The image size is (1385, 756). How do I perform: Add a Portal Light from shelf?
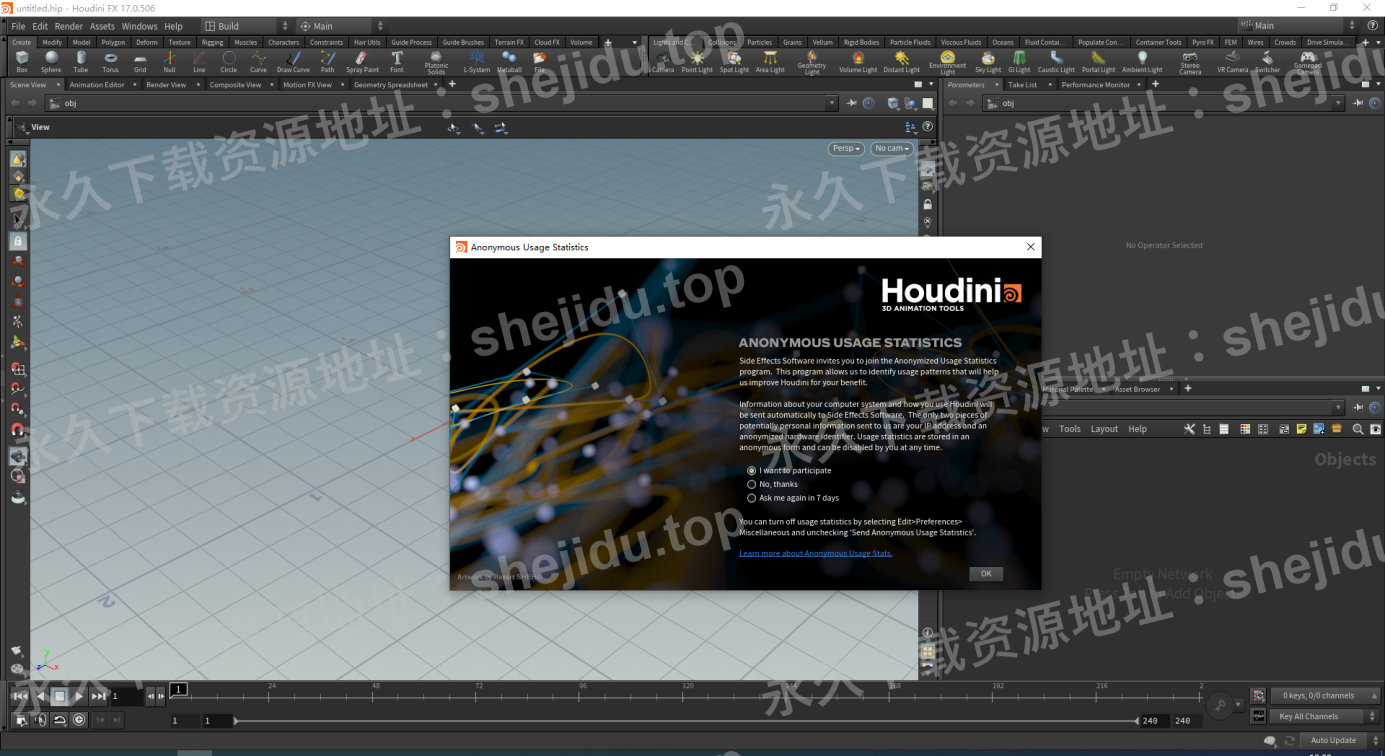1098,62
